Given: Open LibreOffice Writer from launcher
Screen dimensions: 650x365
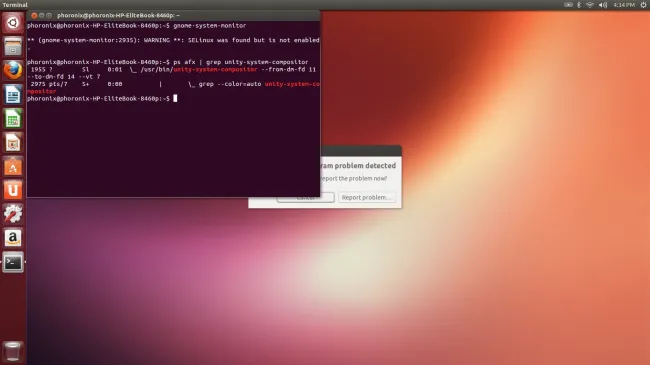Looking at the screenshot, I should click(x=13, y=95).
